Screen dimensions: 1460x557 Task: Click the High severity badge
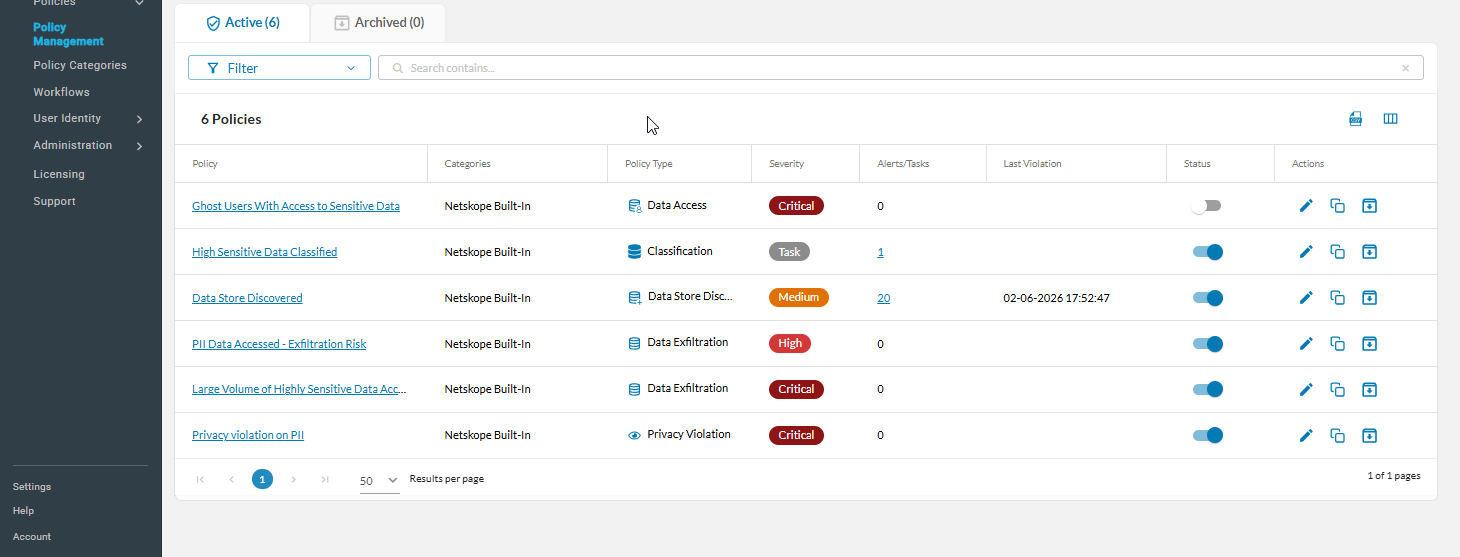790,343
